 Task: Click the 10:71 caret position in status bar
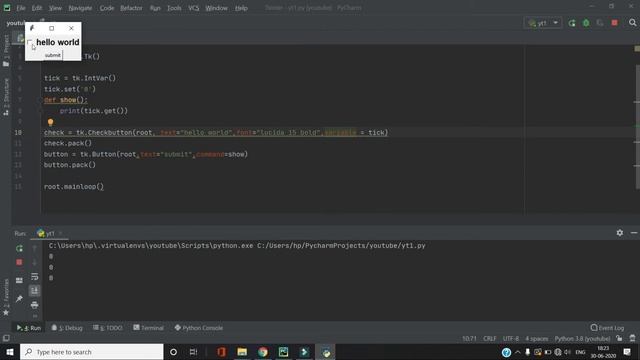[469, 339]
